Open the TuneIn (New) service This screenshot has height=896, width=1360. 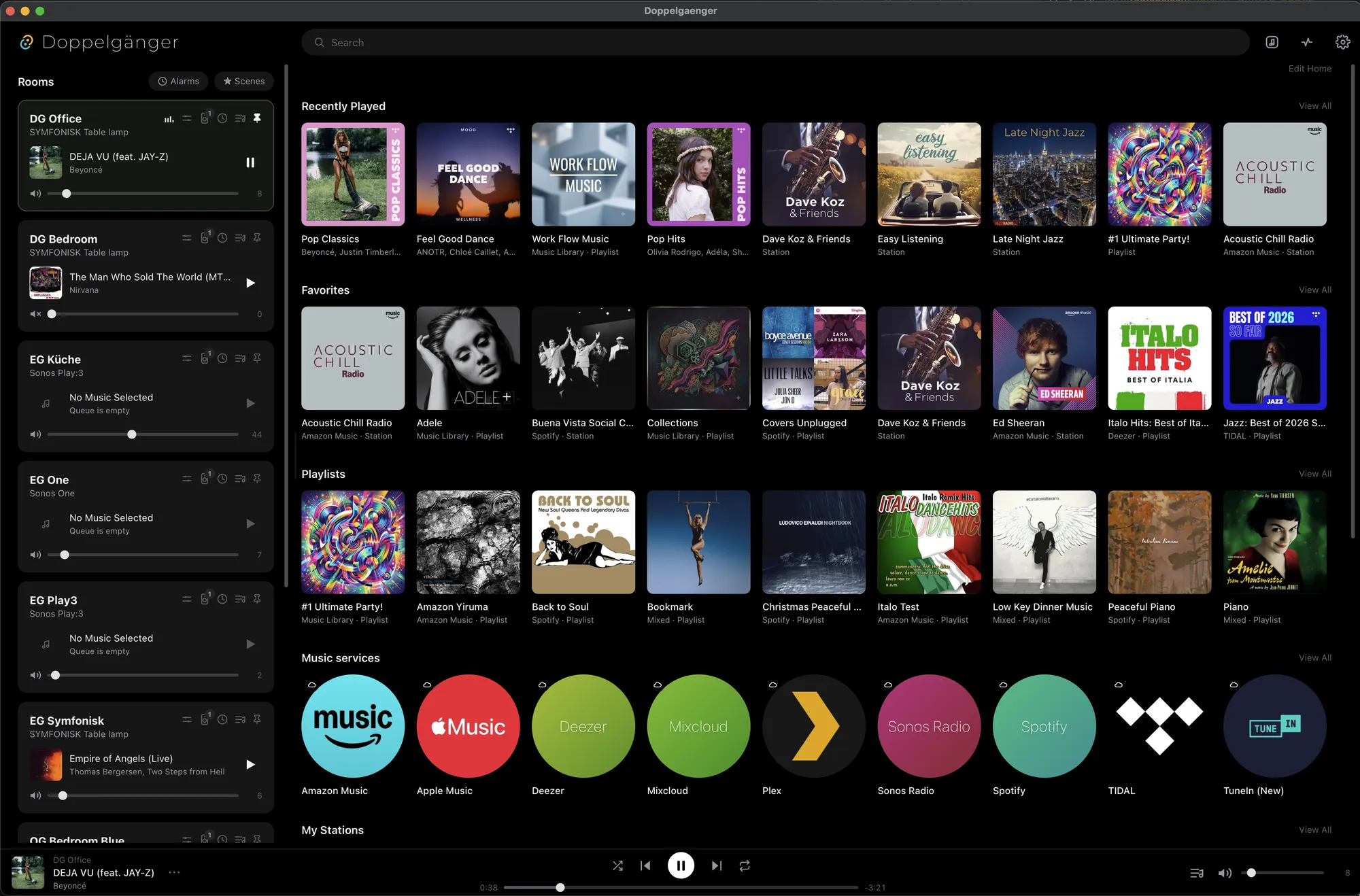click(1275, 726)
